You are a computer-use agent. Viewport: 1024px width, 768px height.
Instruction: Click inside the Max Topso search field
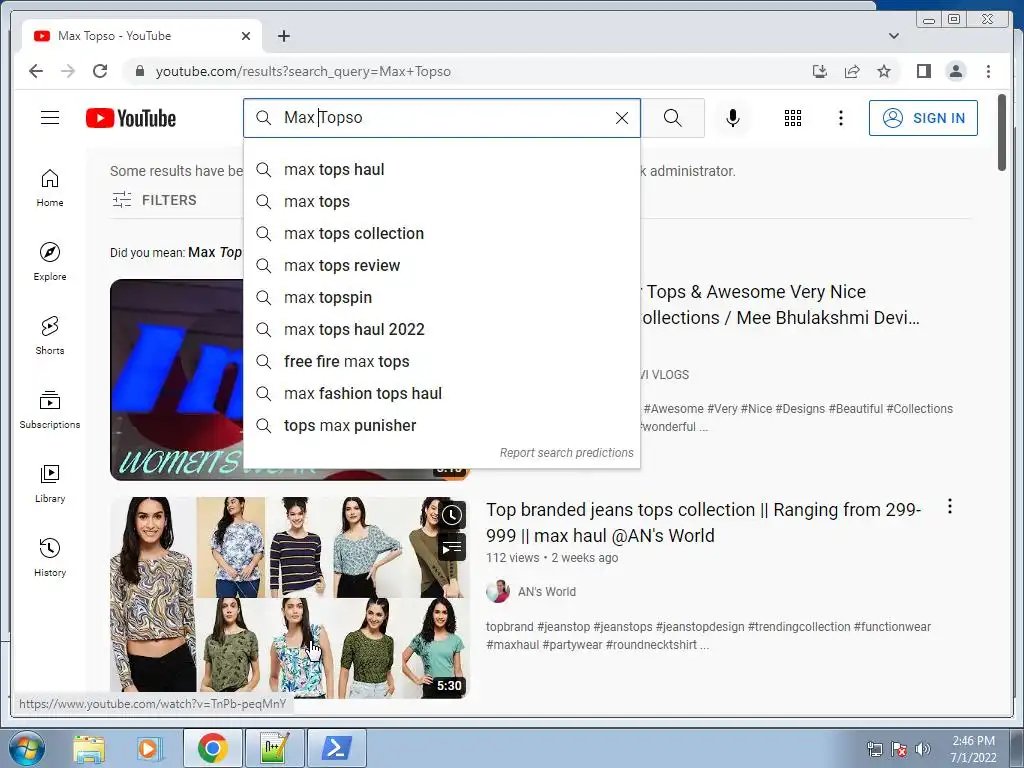(444, 118)
